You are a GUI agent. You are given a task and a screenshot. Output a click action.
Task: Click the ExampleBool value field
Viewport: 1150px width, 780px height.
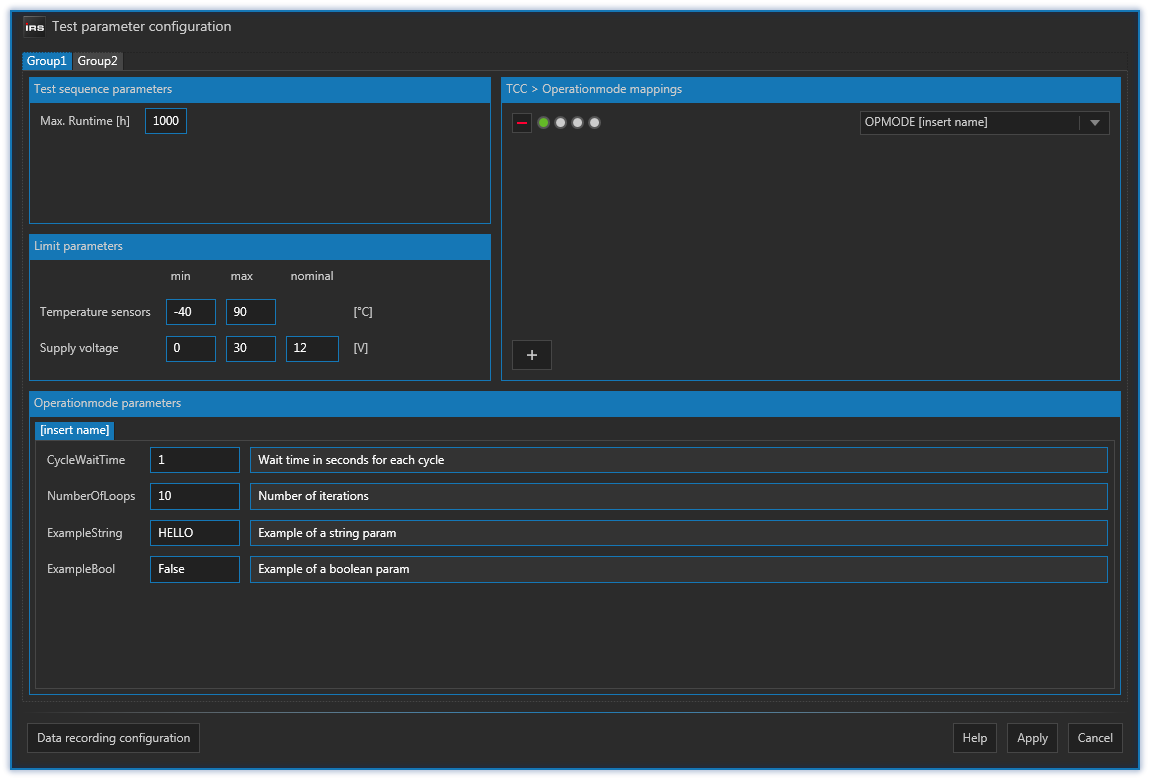click(195, 570)
